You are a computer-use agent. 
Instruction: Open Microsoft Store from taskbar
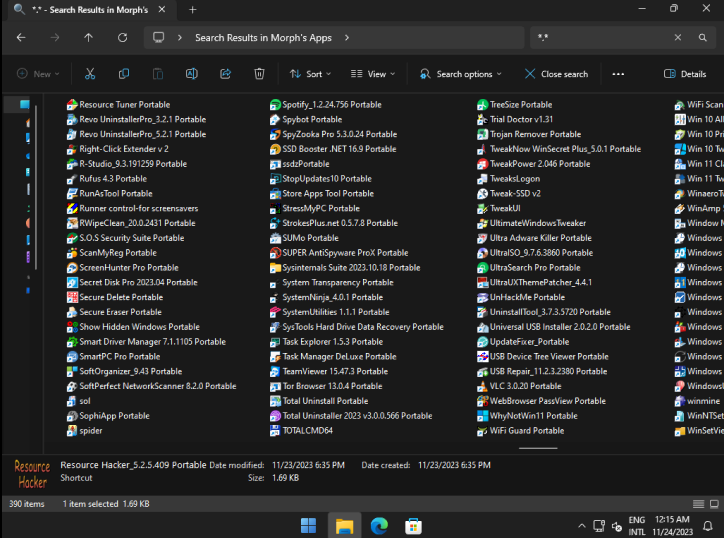[x=413, y=526]
